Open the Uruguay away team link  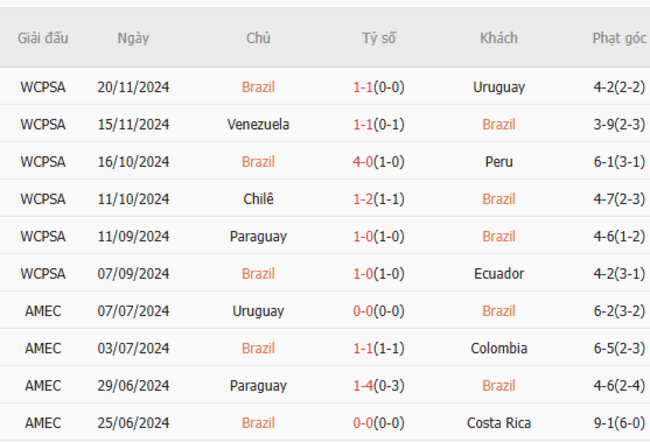(499, 87)
